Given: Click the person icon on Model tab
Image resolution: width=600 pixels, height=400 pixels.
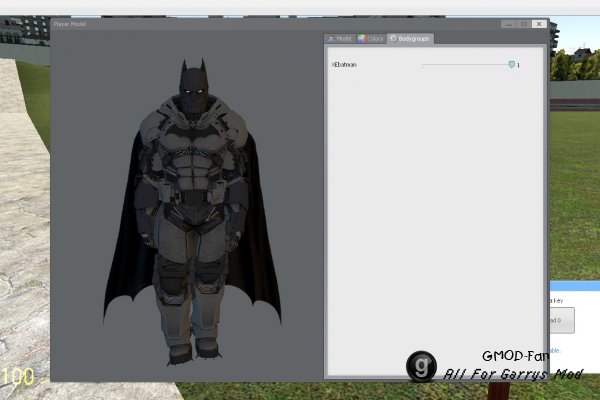Looking at the screenshot, I should (331, 39).
